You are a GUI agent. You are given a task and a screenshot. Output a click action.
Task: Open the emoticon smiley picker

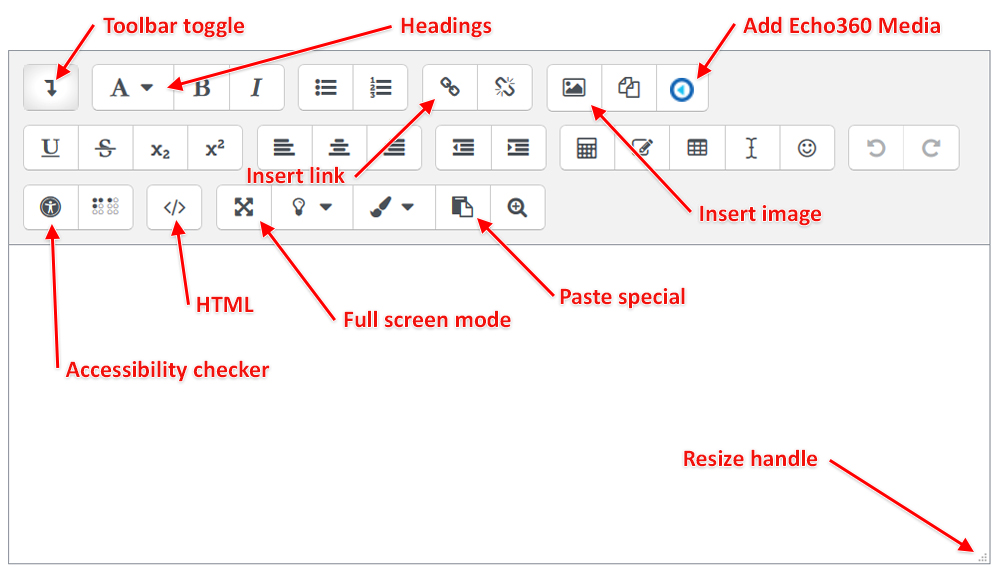tap(807, 148)
